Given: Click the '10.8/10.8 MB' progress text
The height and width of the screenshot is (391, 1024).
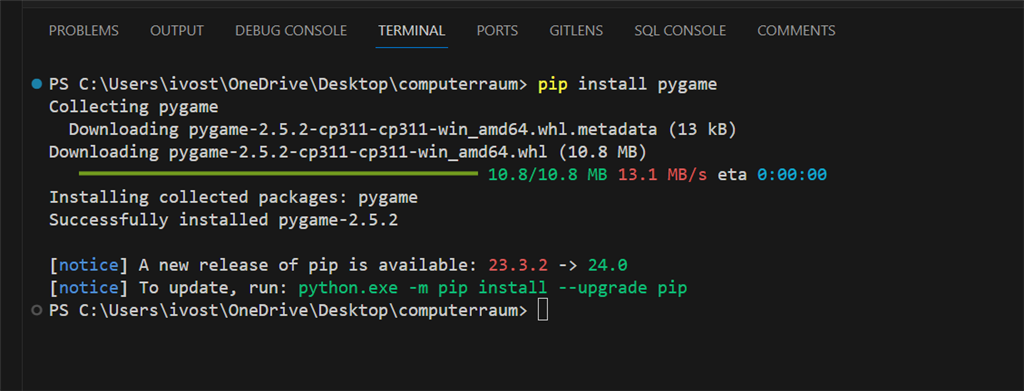Looking at the screenshot, I should tap(547, 175).
